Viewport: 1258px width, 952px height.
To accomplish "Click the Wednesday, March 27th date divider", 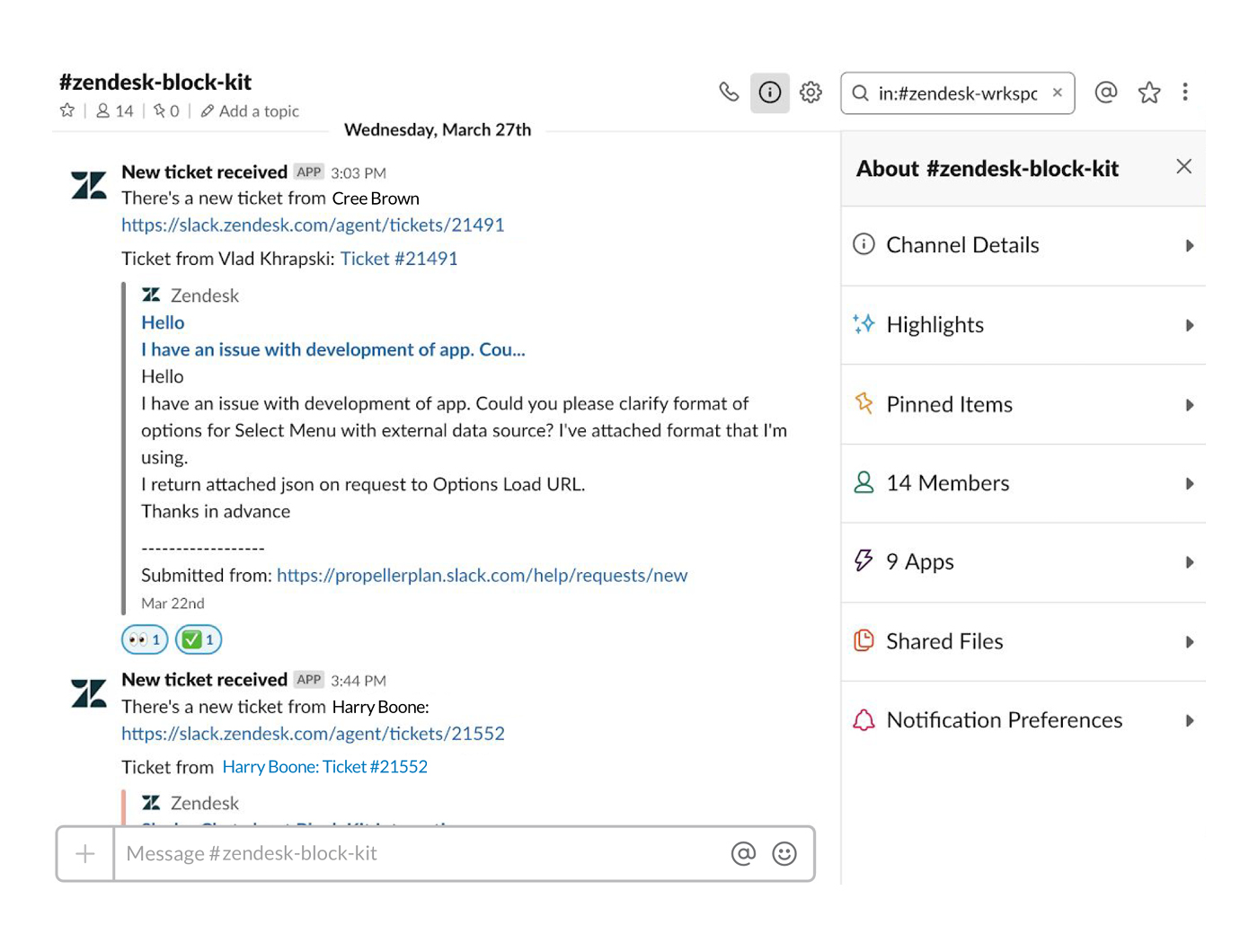I will (438, 129).
